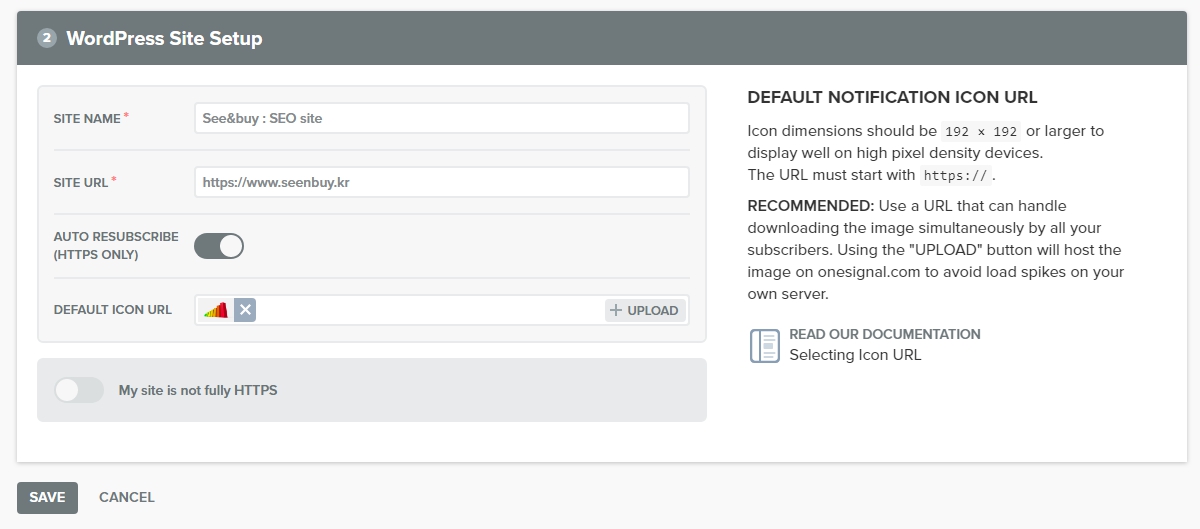Click the default icon thumbnail preview

[x=216, y=310]
